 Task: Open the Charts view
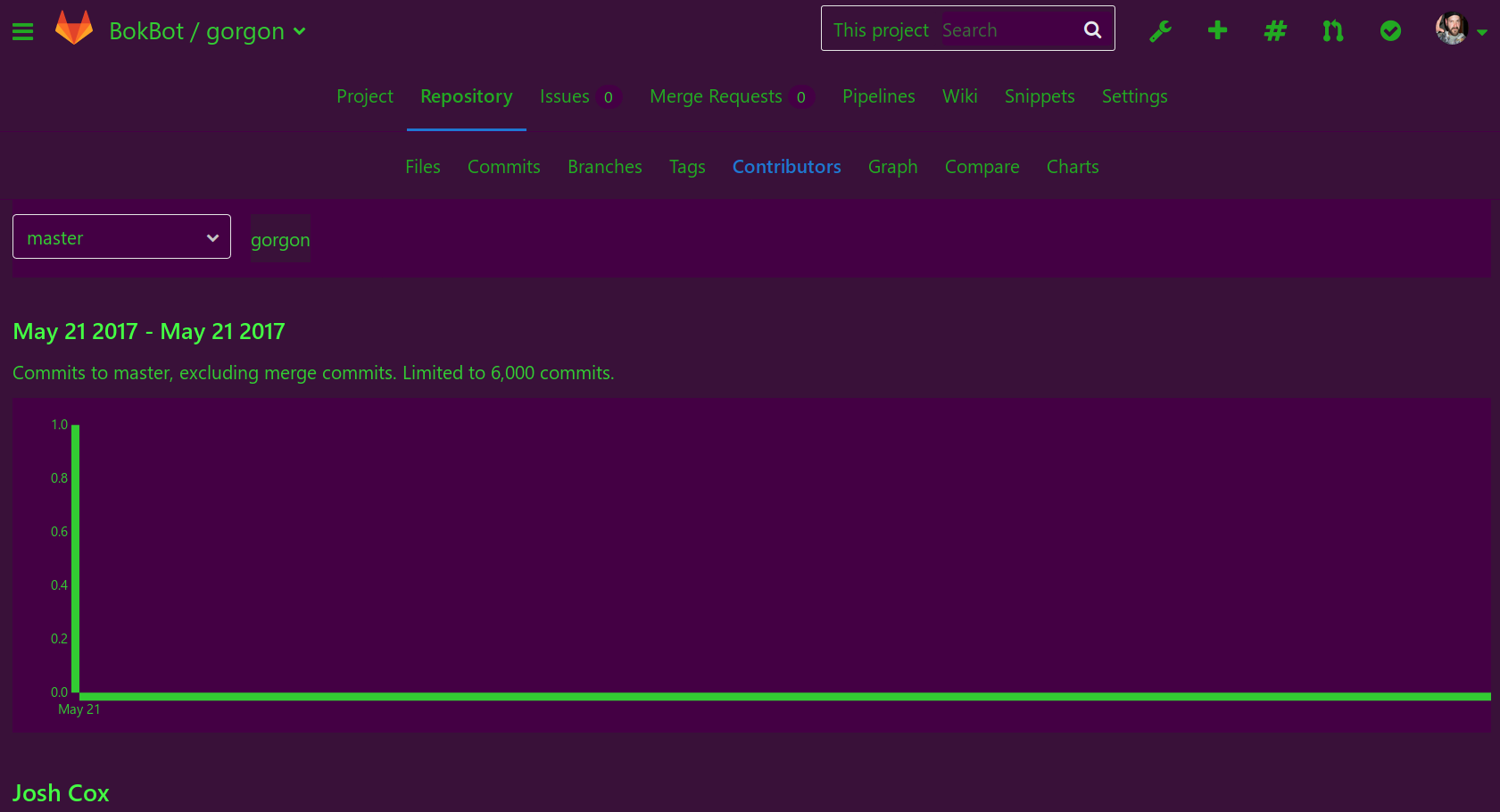pyautogui.click(x=1073, y=167)
